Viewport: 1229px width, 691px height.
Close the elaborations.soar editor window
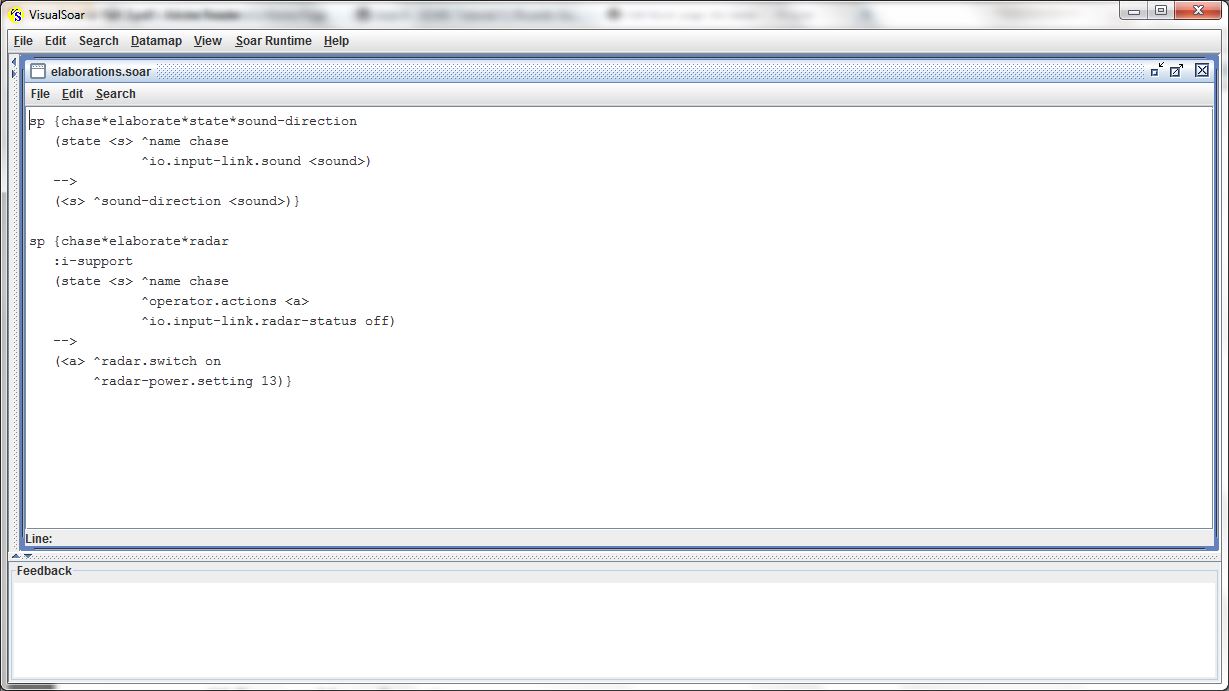tap(1202, 70)
